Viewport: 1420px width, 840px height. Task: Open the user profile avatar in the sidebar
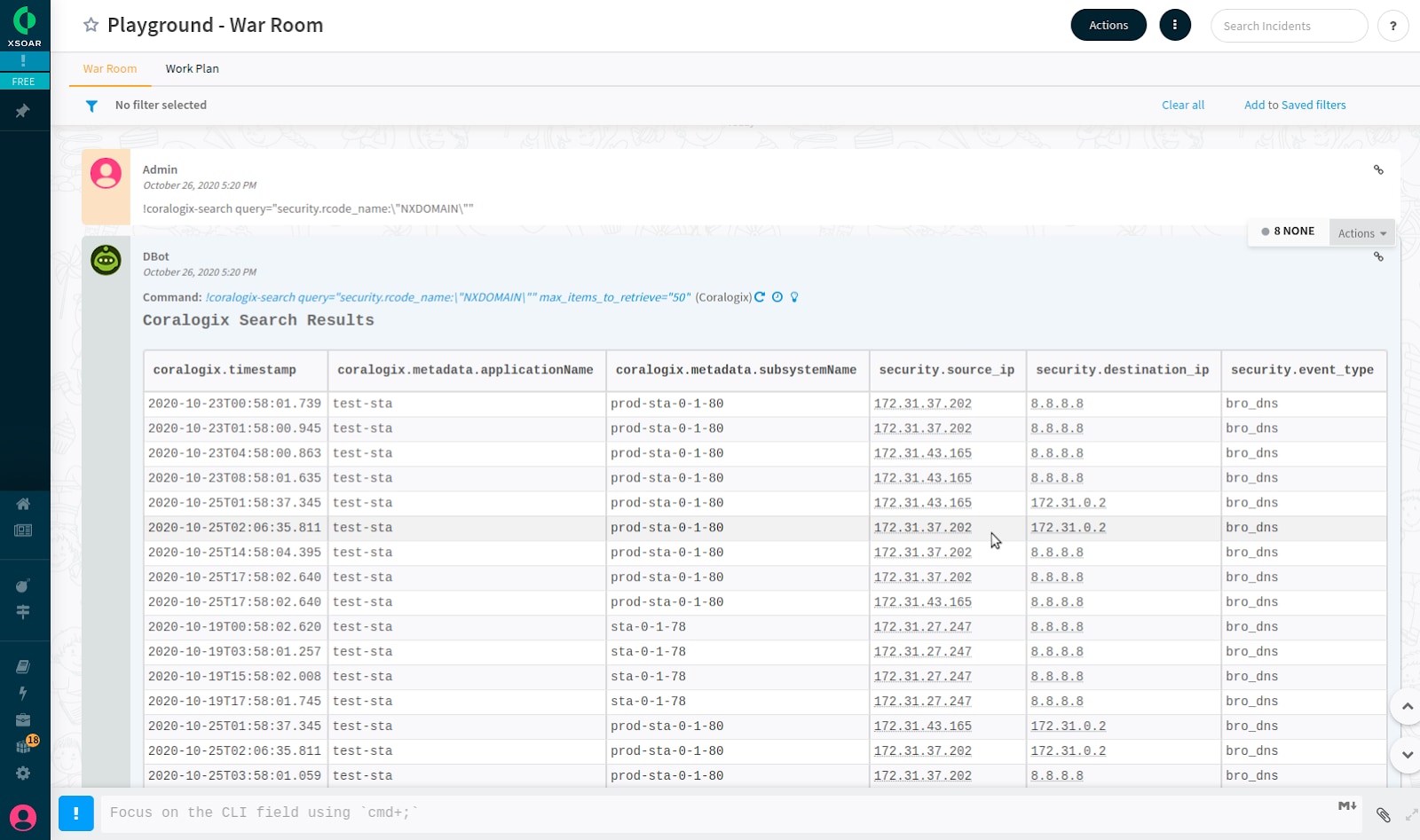click(x=23, y=817)
